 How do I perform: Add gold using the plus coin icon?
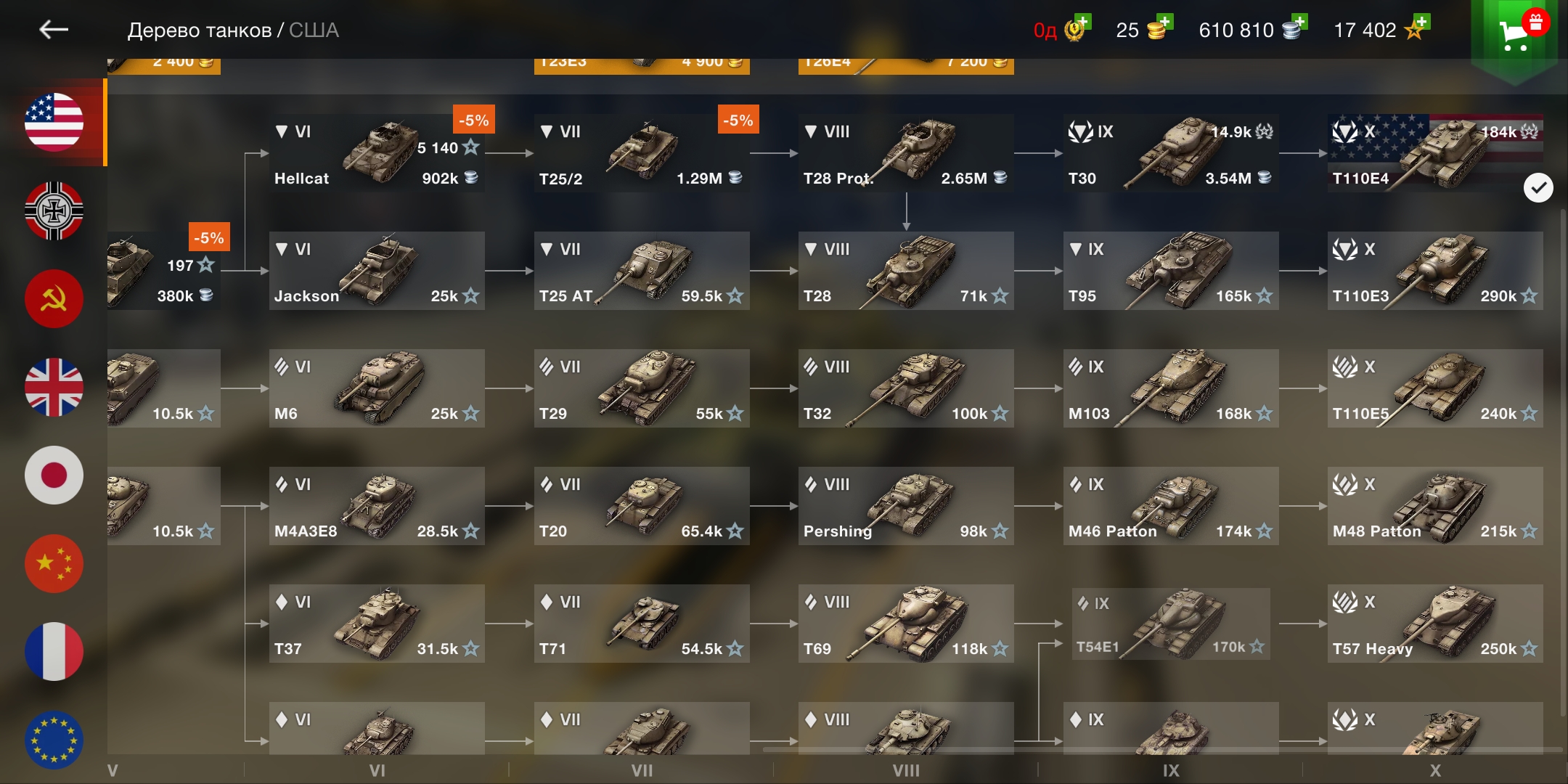[x=1160, y=29]
